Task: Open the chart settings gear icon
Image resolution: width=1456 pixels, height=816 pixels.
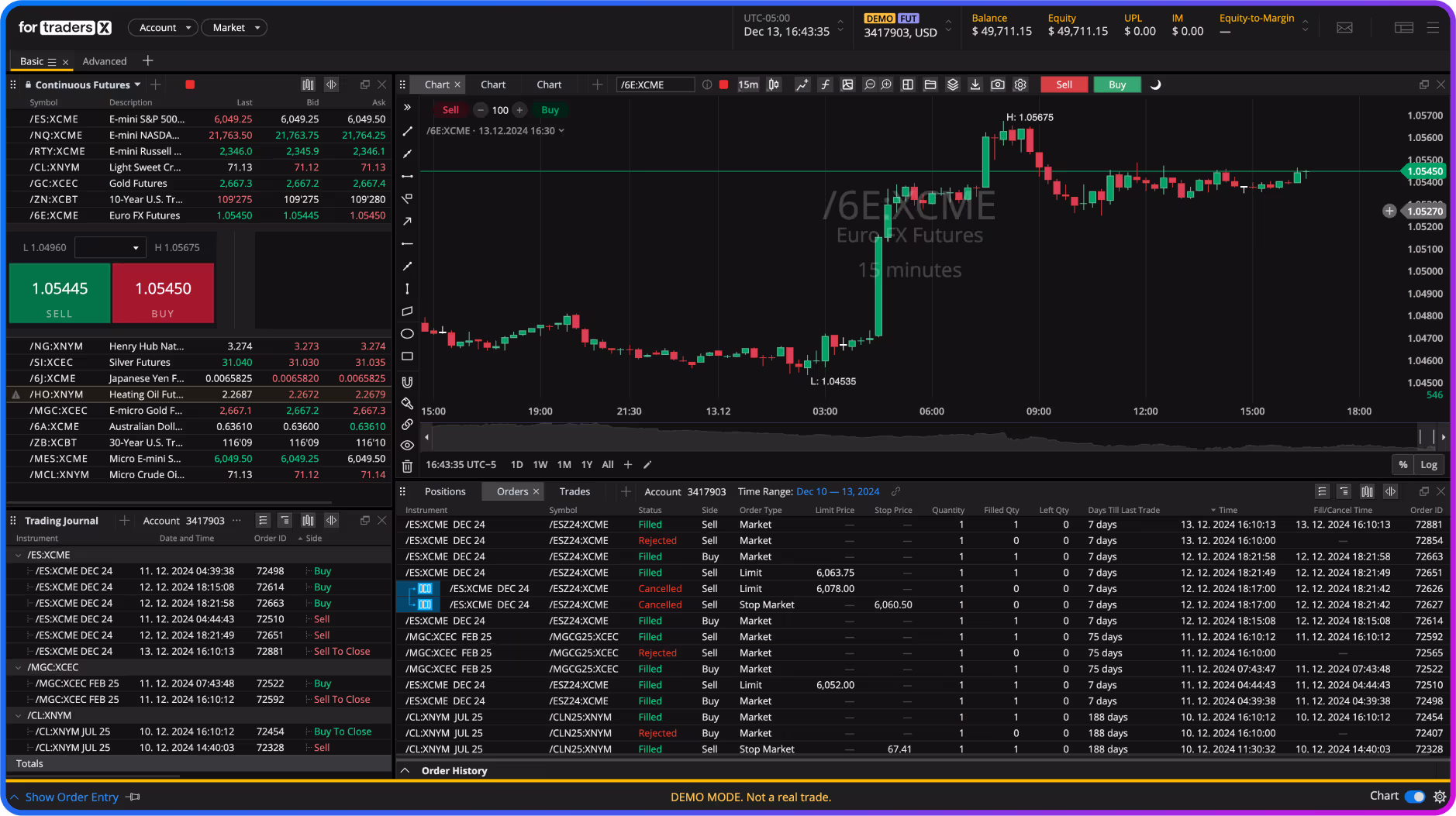Action: pyautogui.click(x=1020, y=84)
